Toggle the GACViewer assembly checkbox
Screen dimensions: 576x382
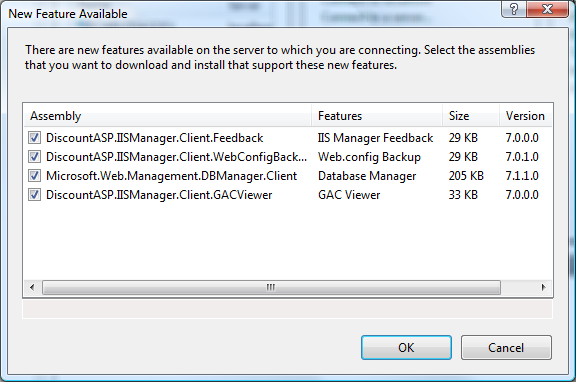(x=35, y=195)
